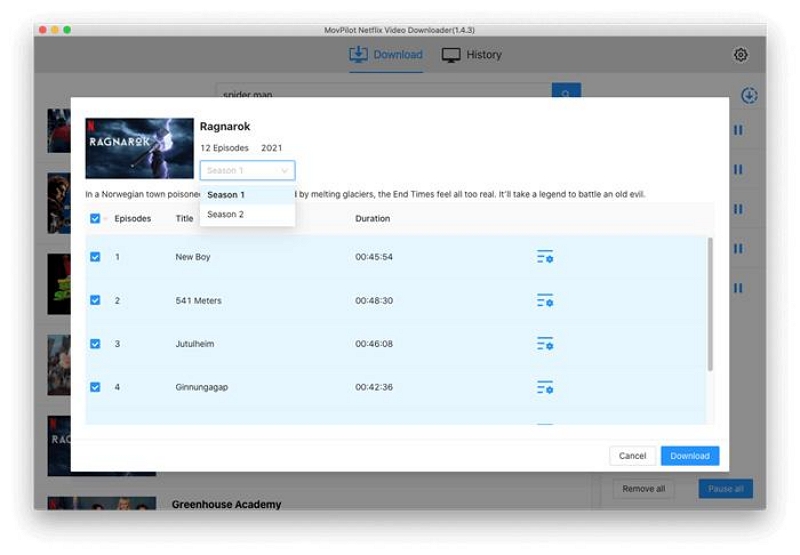Viewport: 800px width, 555px height.
Task: Uncheck episode 2 541 Meters
Action: coord(95,300)
